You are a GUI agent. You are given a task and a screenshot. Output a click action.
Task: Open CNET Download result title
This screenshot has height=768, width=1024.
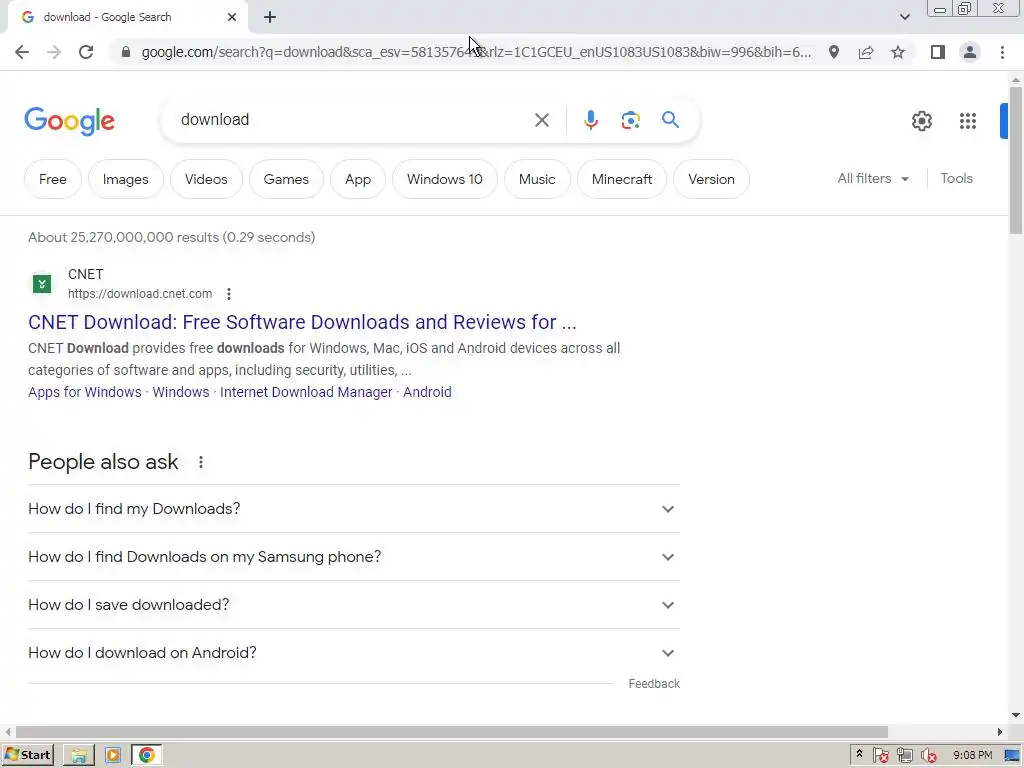click(x=302, y=322)
